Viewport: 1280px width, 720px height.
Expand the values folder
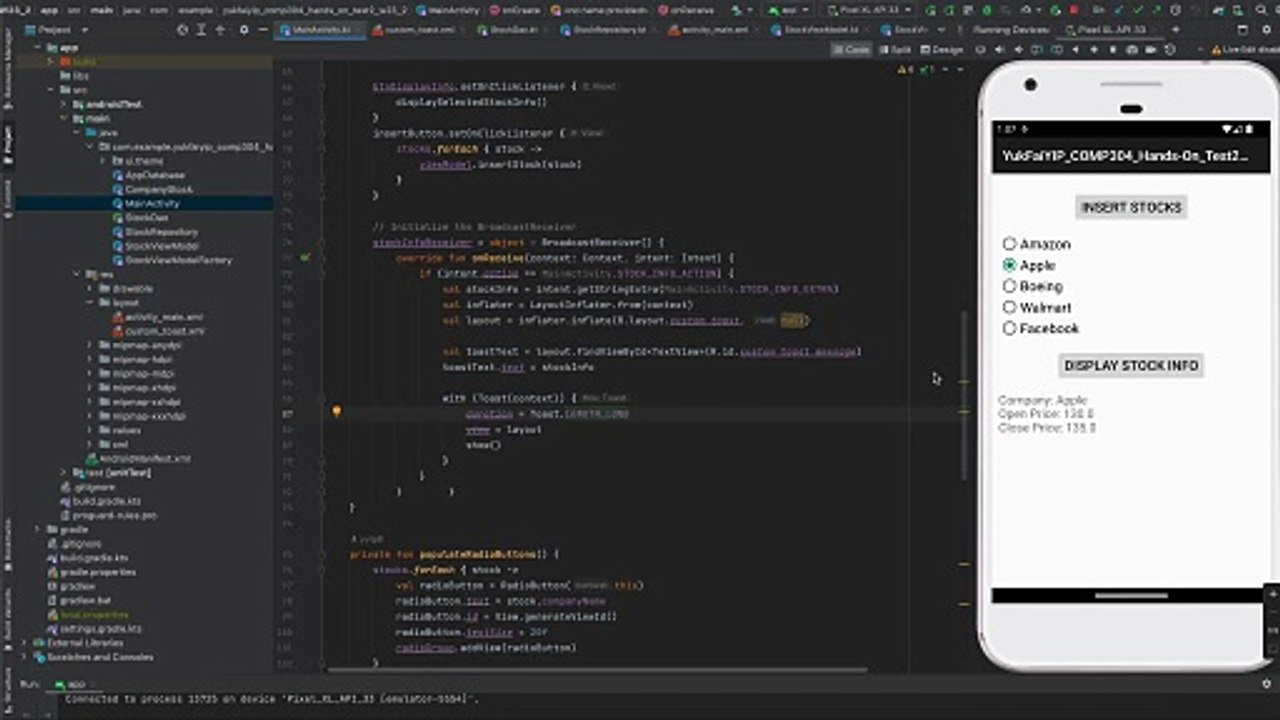pos(91,430)
